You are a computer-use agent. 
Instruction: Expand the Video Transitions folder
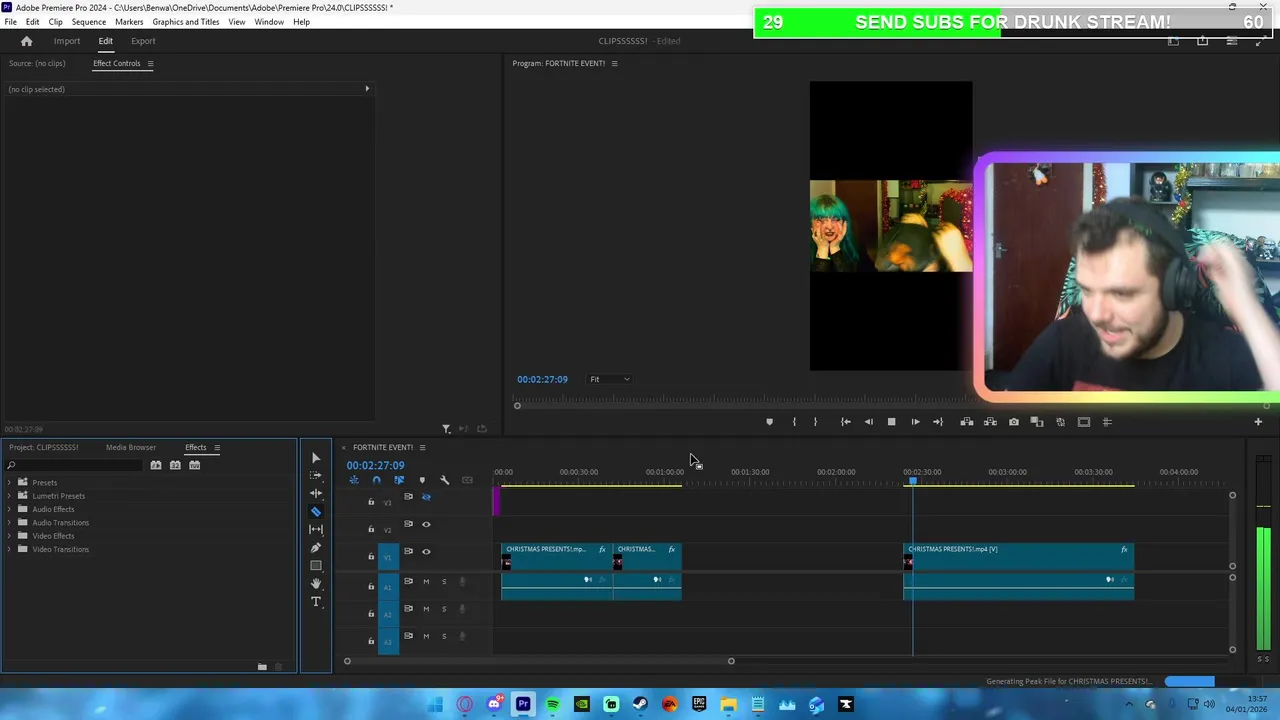[x=10, y=549]
